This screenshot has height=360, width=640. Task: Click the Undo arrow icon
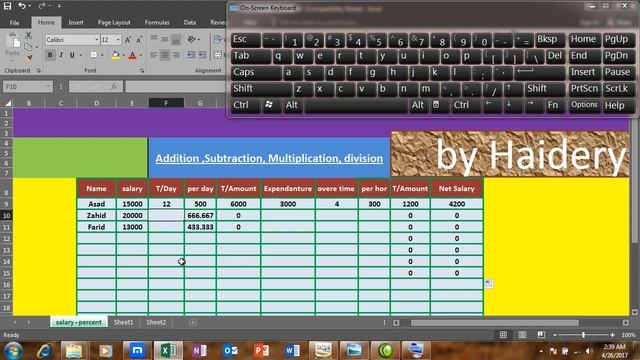click(22, 6)
